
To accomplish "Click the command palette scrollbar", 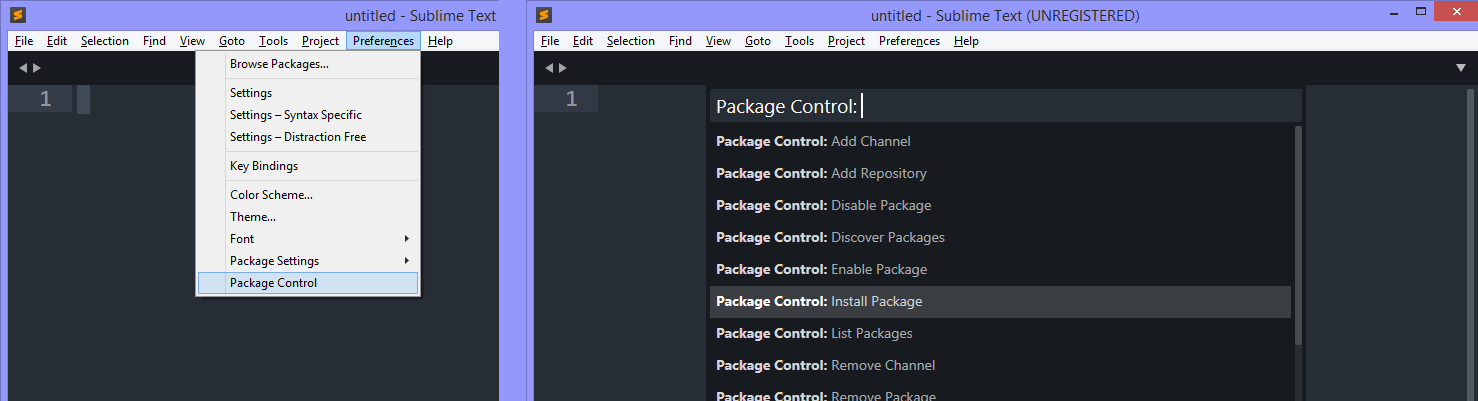I will click(1298, 235).
